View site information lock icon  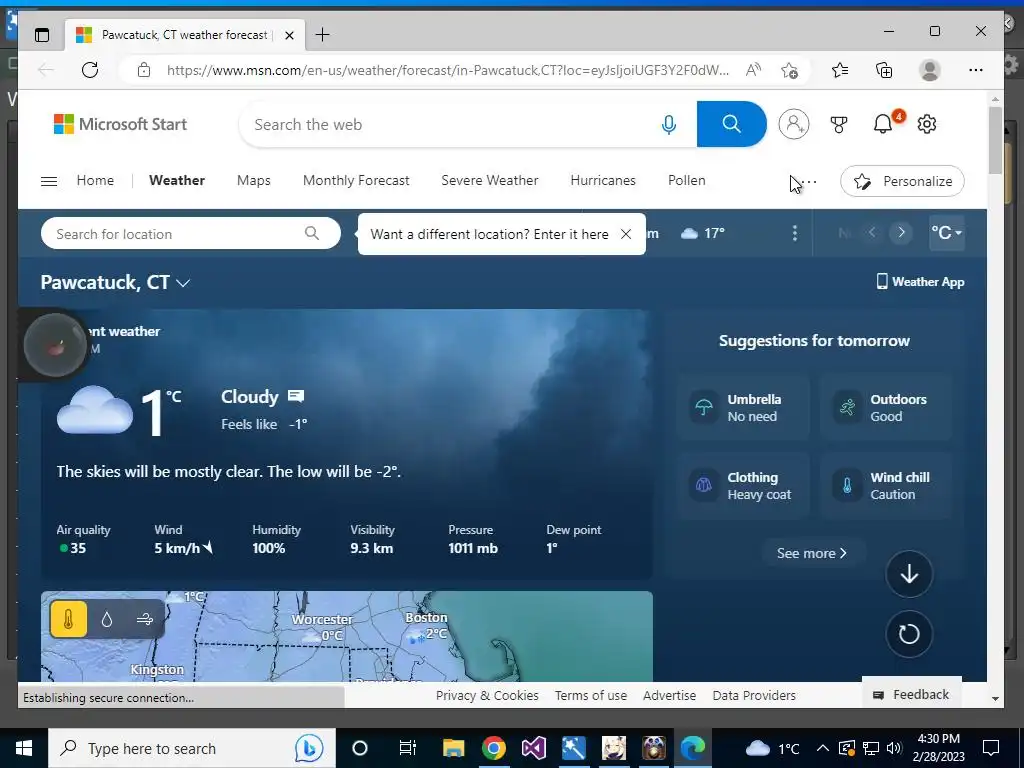[144, 70]
